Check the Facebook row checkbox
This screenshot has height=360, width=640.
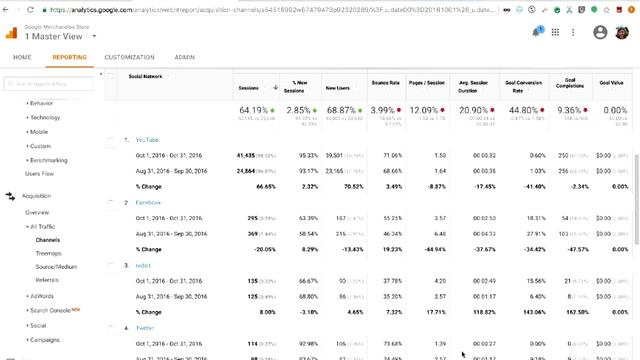111,202
